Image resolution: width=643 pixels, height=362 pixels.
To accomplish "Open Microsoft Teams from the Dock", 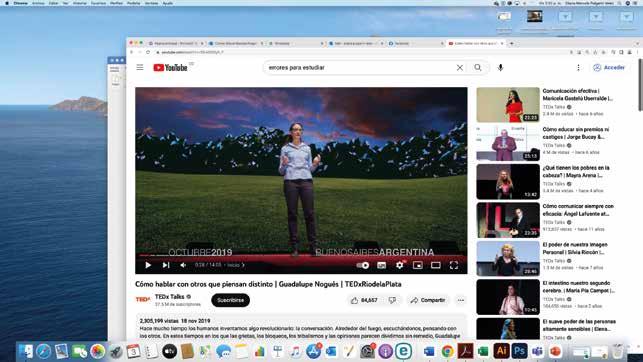I will point(537,351).
